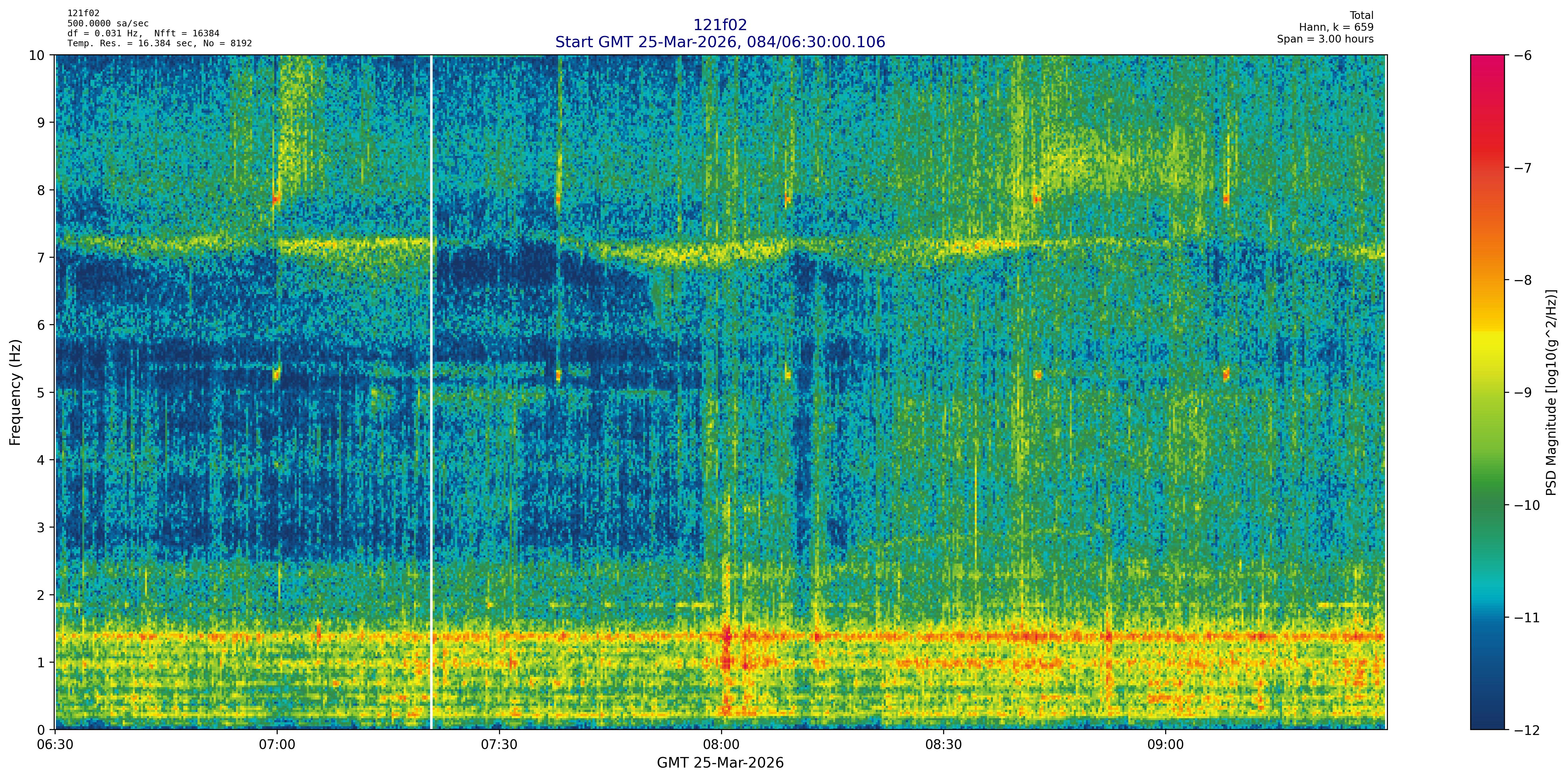Click the yellow region of the colorbar
This screenshot has width=1568, height=780.
1487,347
